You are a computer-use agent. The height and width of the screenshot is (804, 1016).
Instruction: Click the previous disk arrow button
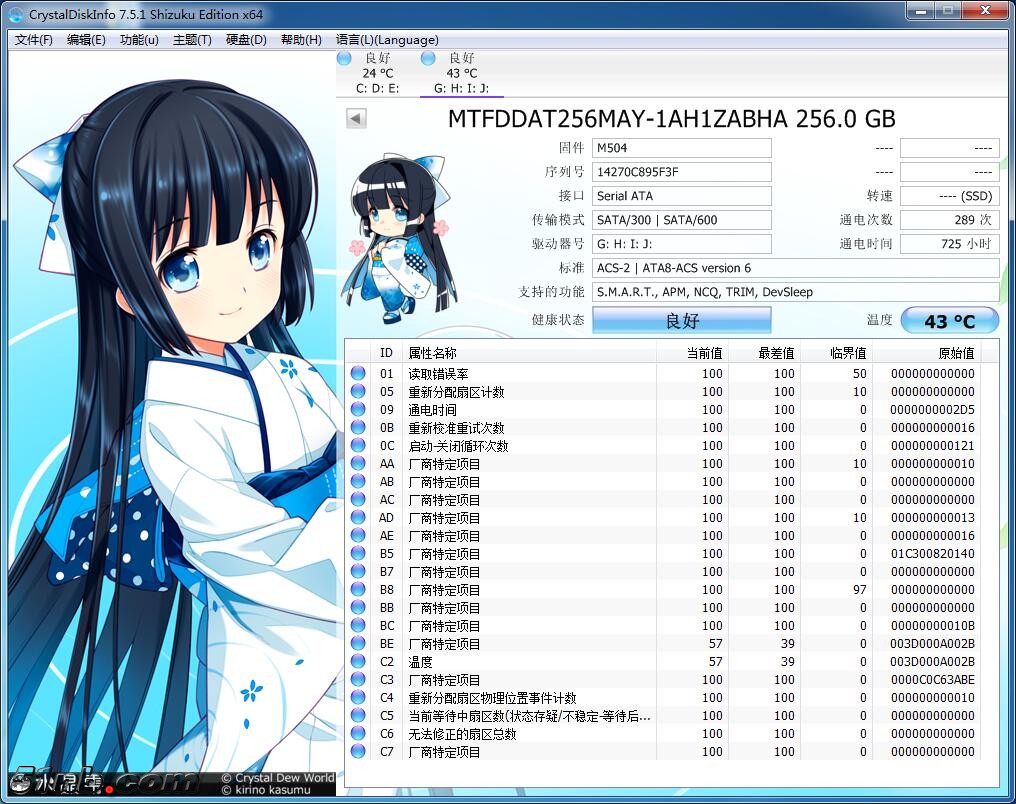pos(356,119)
